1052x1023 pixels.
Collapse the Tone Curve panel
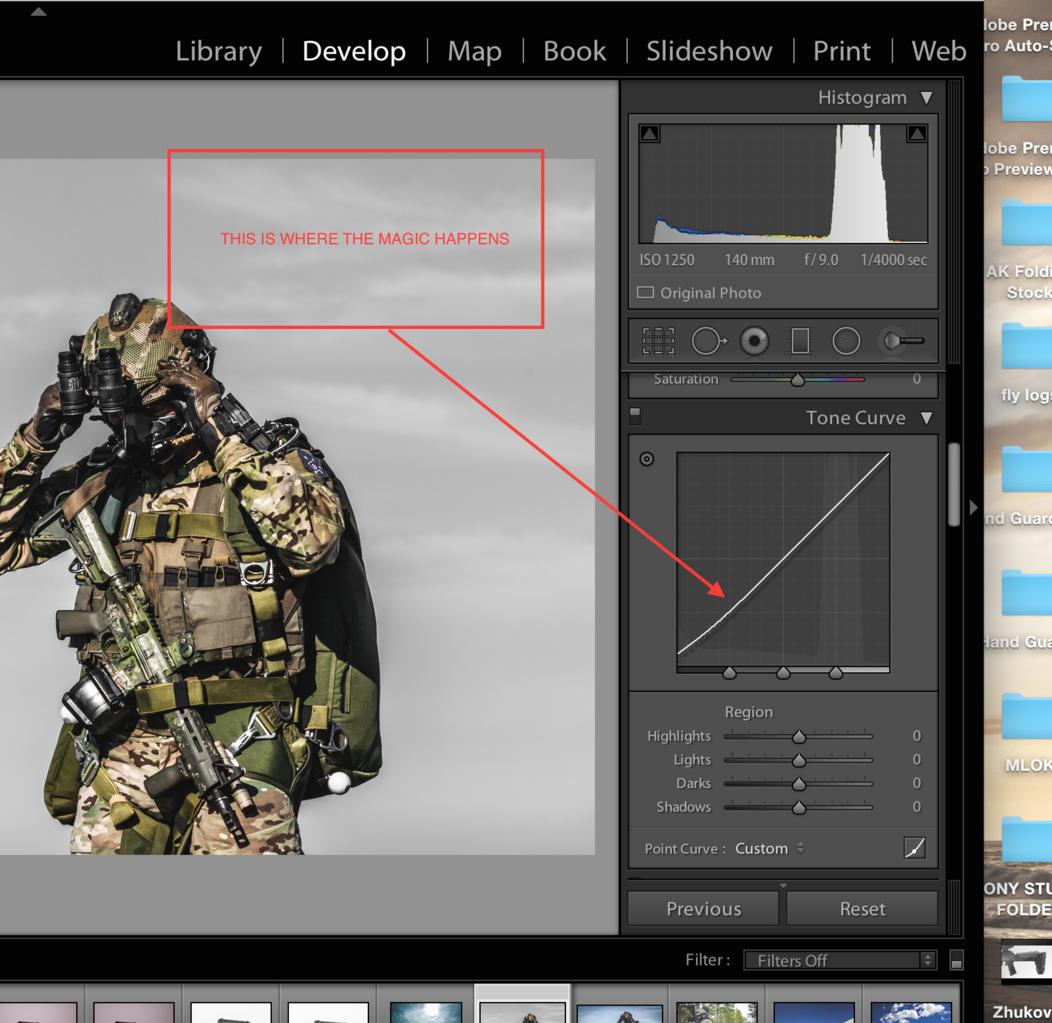click(x=927, y=418)
